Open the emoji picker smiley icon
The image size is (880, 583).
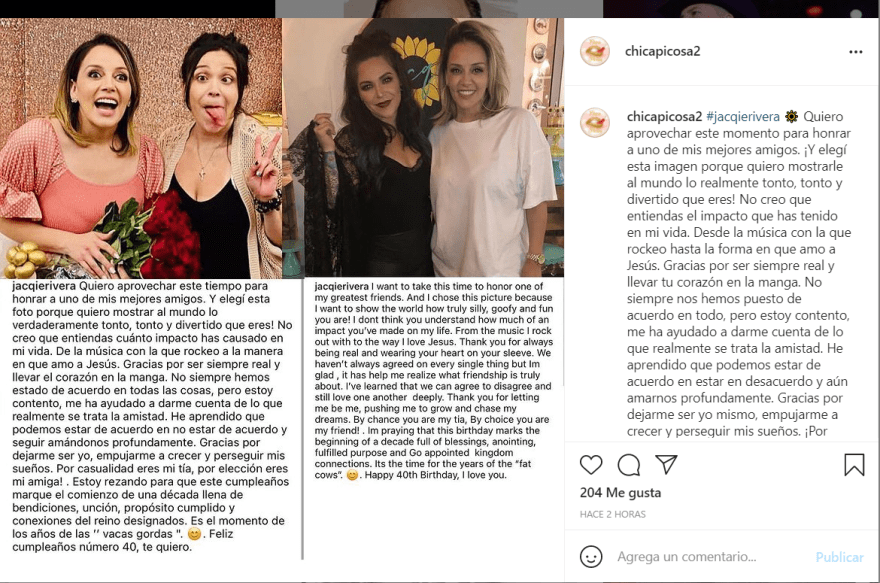pos(591,557)
